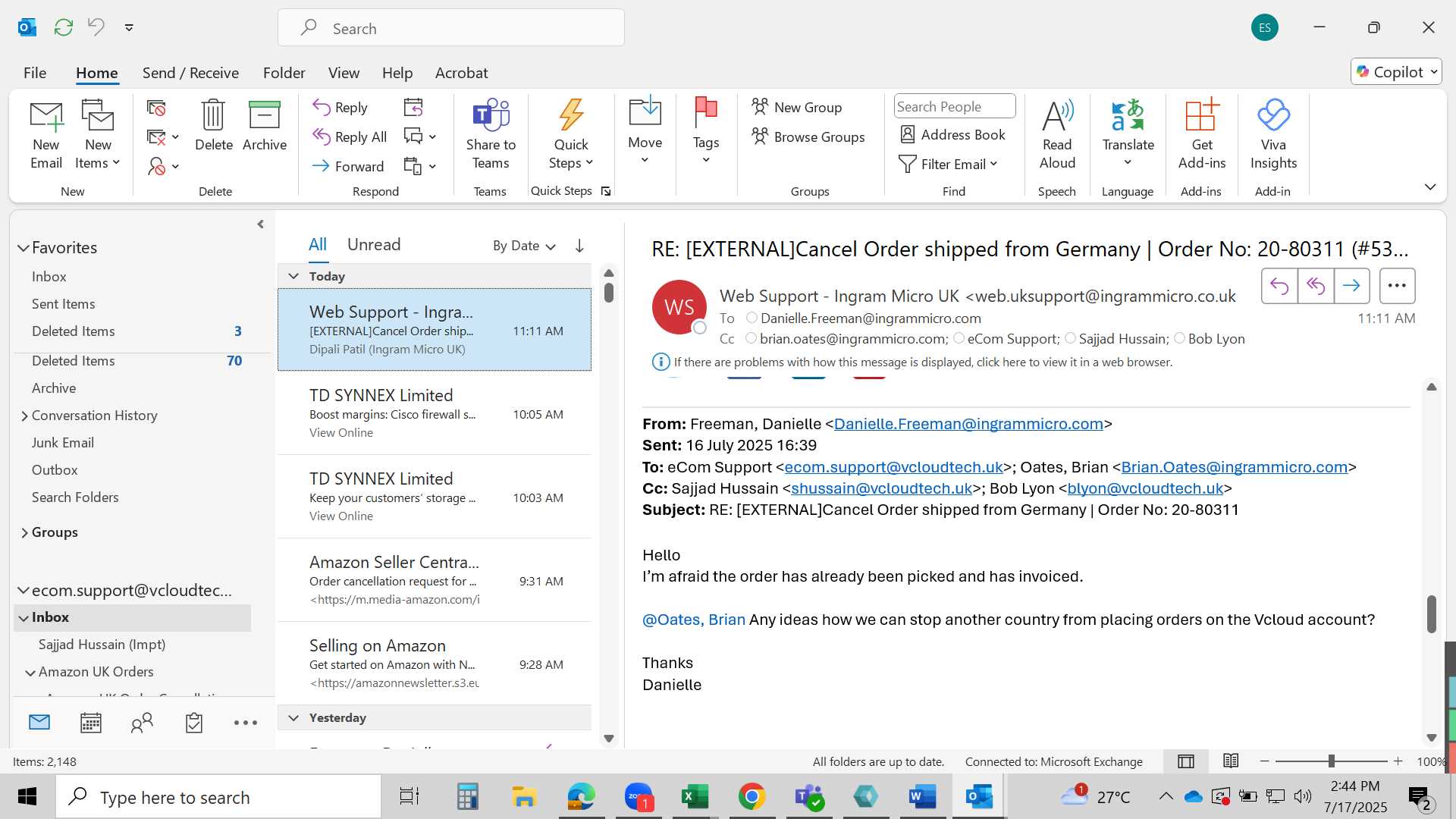Switch to Calendar view icon

91,723
